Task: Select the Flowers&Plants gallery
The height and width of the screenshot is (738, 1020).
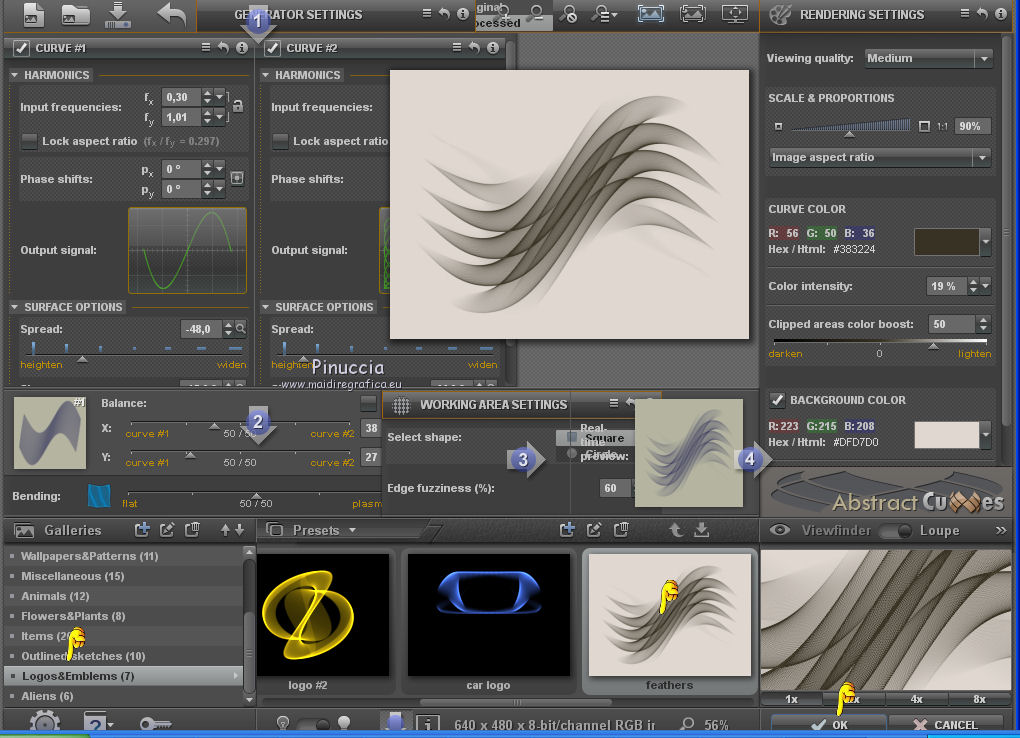Action: click(x=73, y=616)
